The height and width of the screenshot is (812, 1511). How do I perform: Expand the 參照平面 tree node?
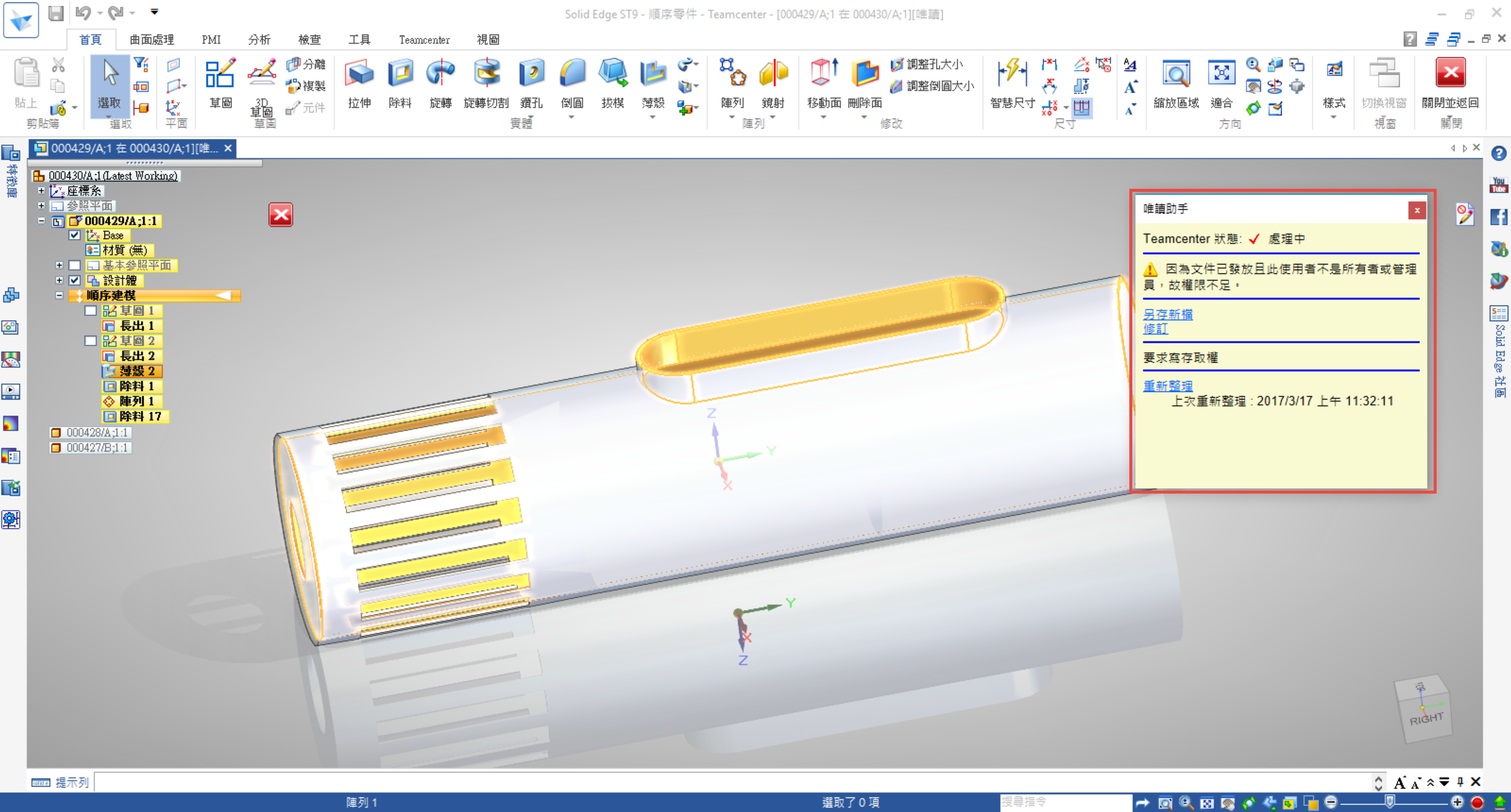(x=41, y=205)
